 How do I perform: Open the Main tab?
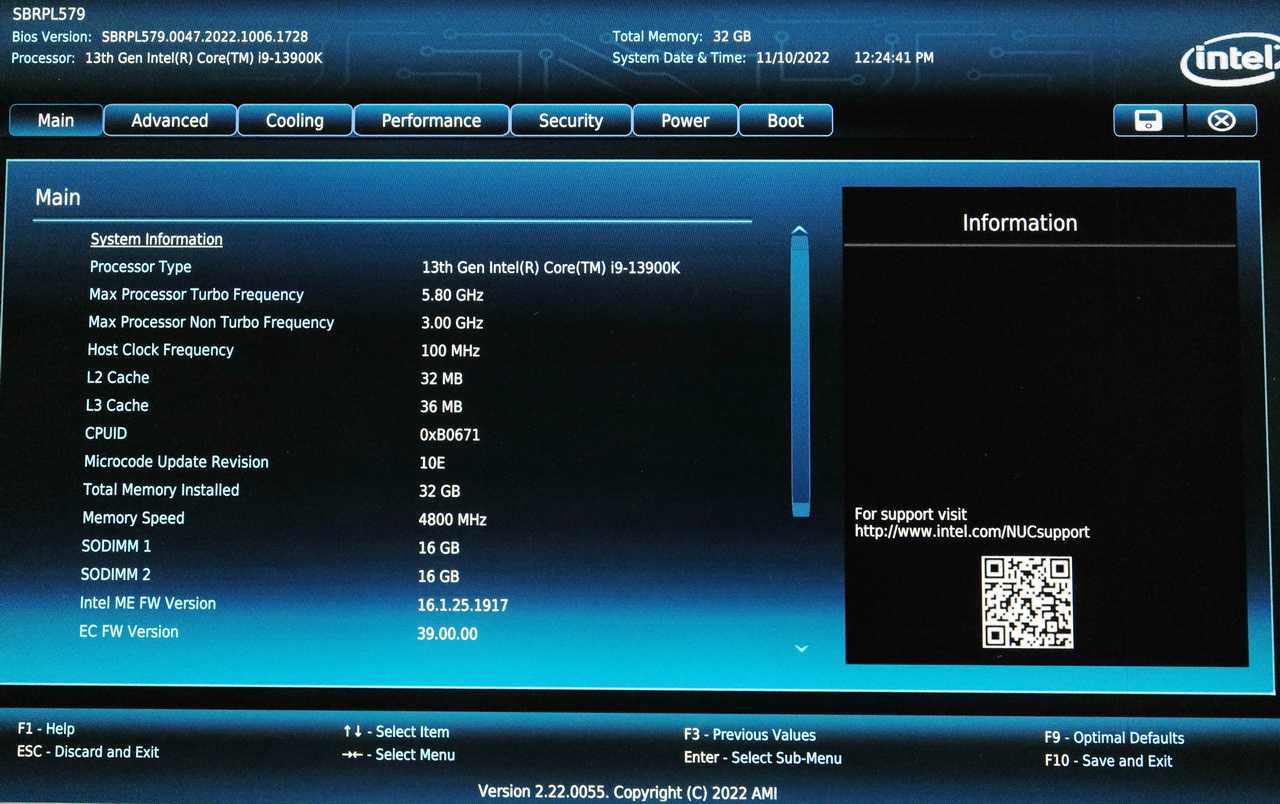click(x=56, y=121)
